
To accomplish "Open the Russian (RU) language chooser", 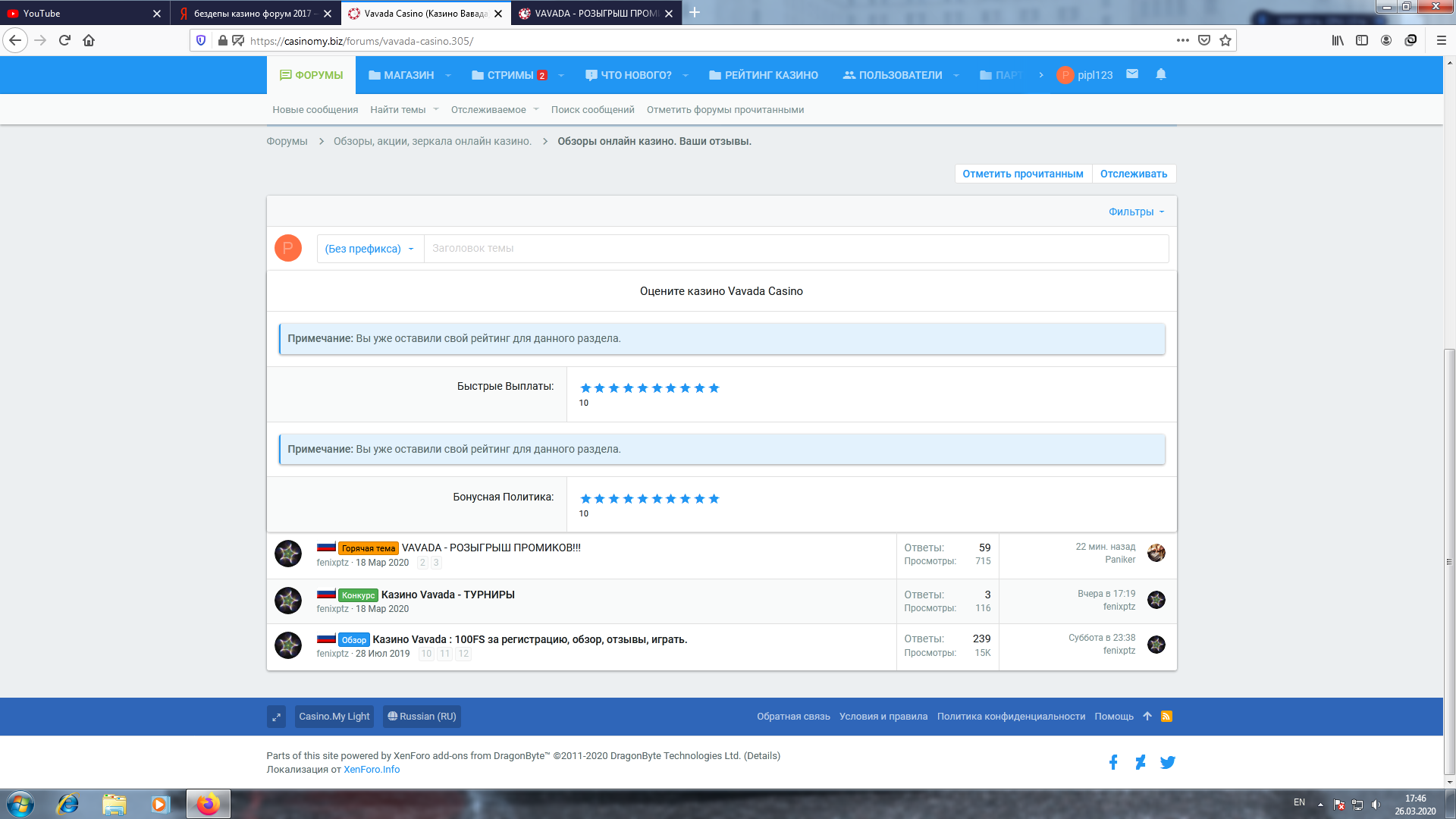I will click(422, 717).
